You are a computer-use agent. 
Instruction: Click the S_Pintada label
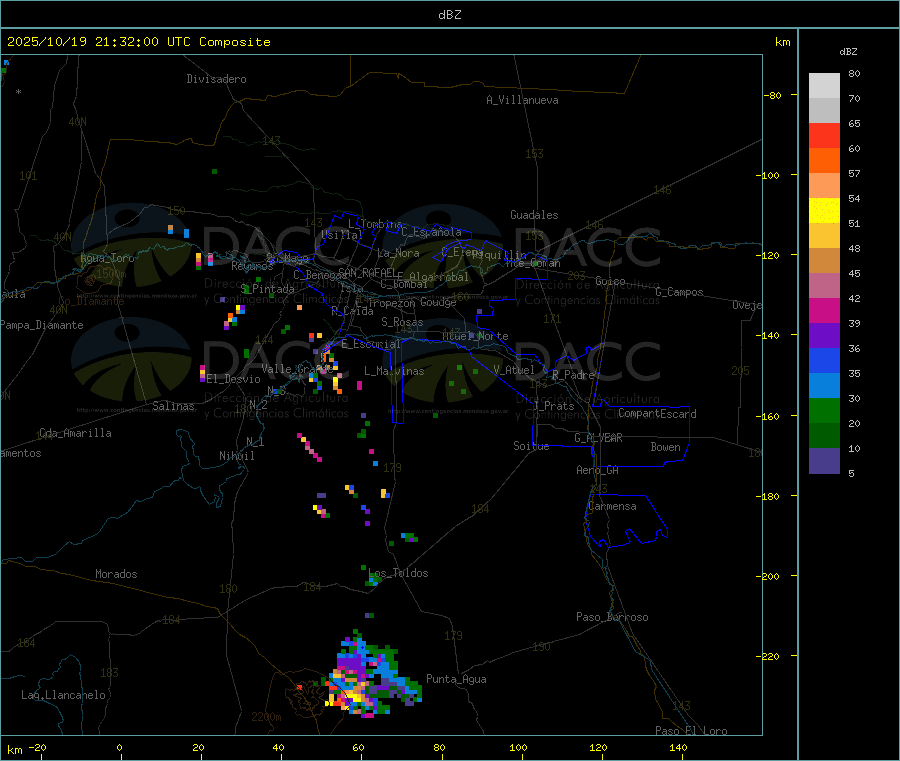(x=267, y=289)
